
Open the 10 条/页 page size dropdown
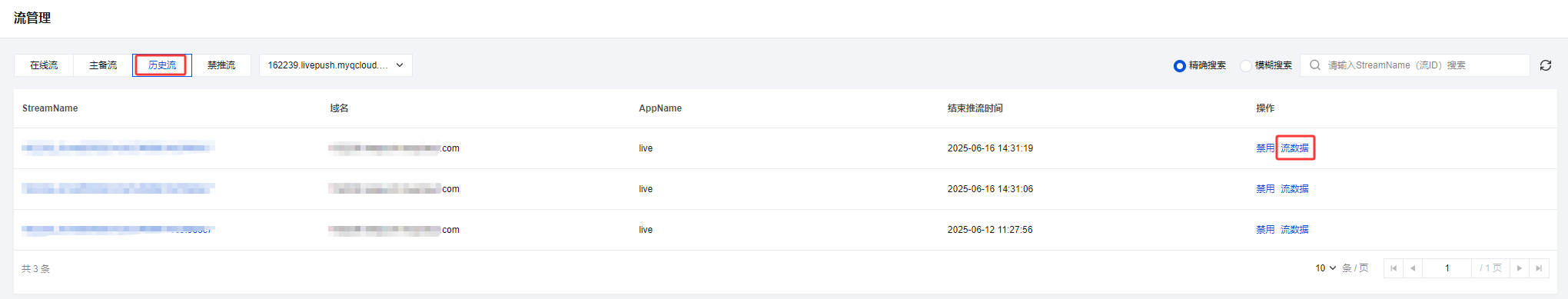coord(1326,268)
